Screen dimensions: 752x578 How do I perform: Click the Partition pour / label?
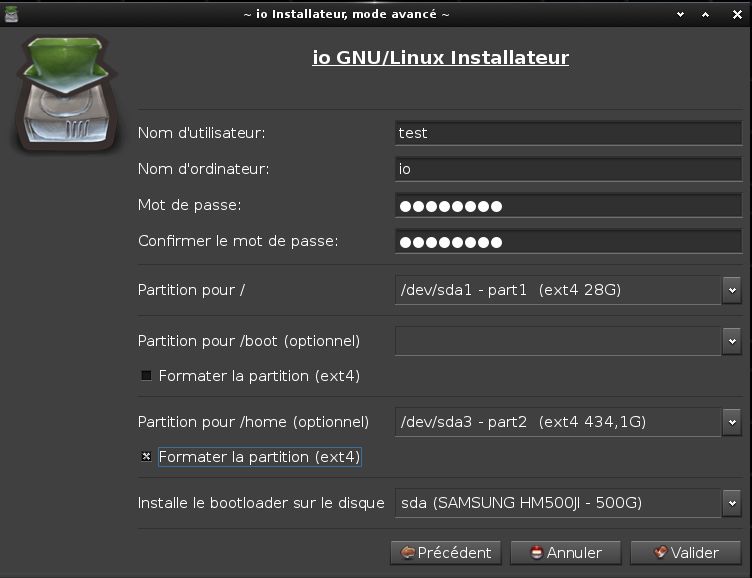tap(191, 290)
